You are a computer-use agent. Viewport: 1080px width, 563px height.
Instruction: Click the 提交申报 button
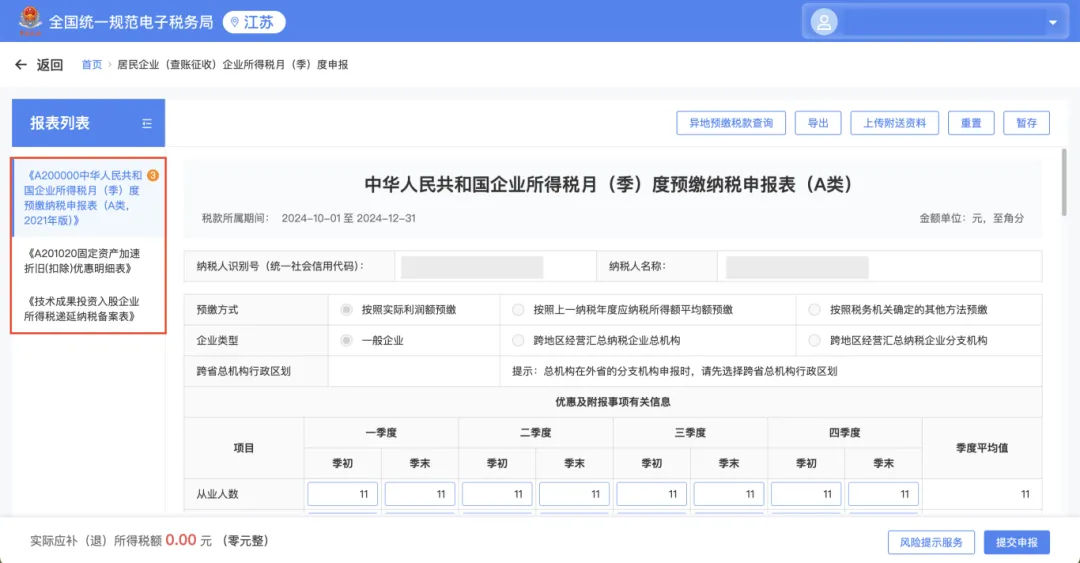pos(1016,542)
